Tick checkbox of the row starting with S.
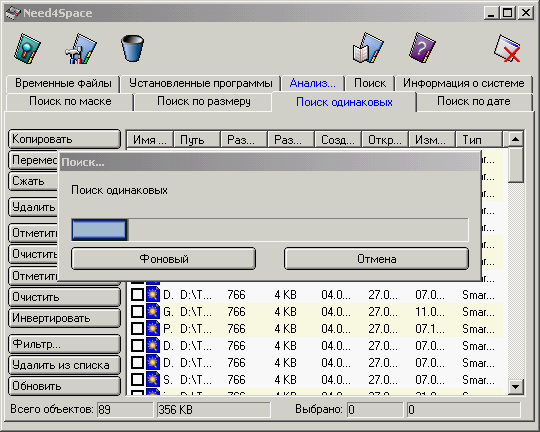This screenshot has height=432, width=540. pos(137,379)
